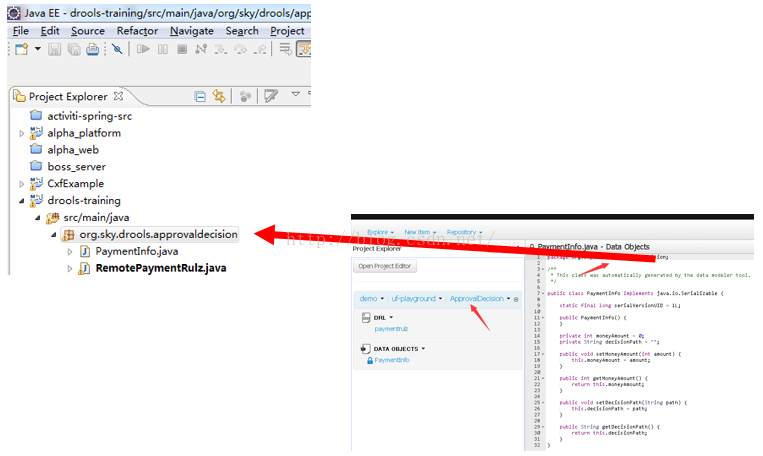Open Project Explorer View Menu triangle
This screenshot has height=456, width=763.
tap(295, 94)
